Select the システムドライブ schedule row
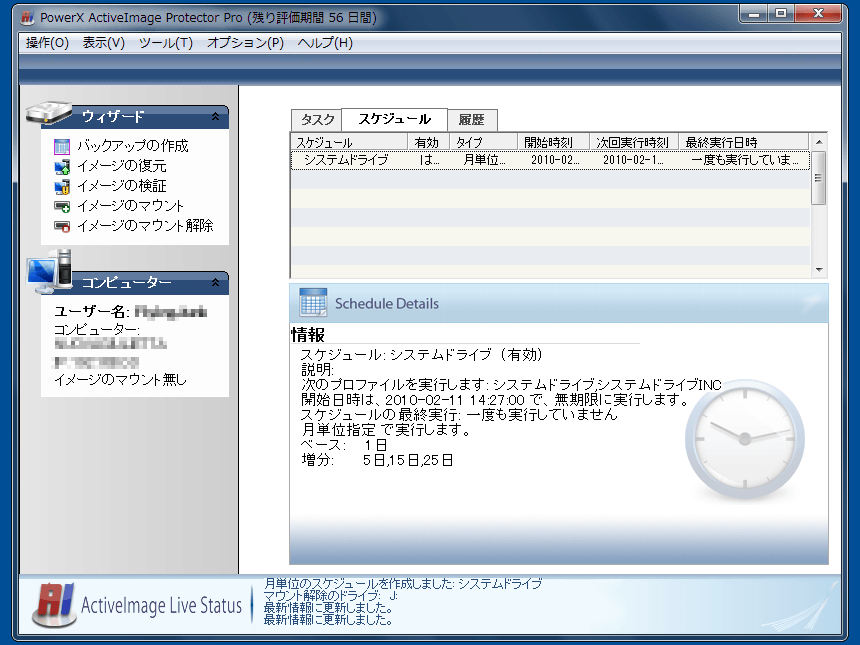The image size is (860, 645). (x=550, y=160)
